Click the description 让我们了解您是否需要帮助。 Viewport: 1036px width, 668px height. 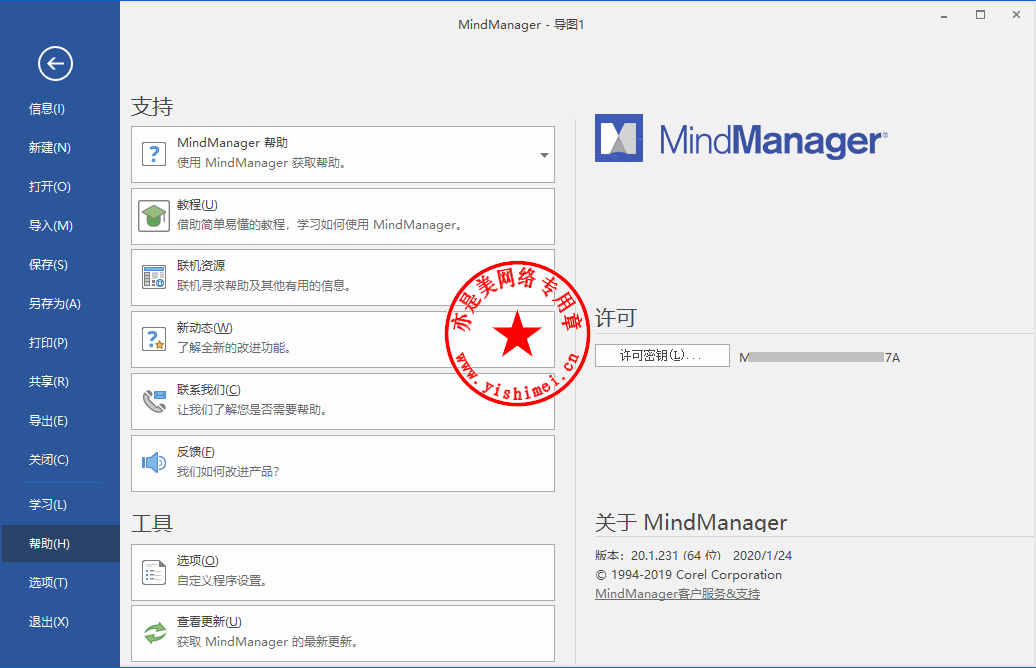[x=252, y=410]
